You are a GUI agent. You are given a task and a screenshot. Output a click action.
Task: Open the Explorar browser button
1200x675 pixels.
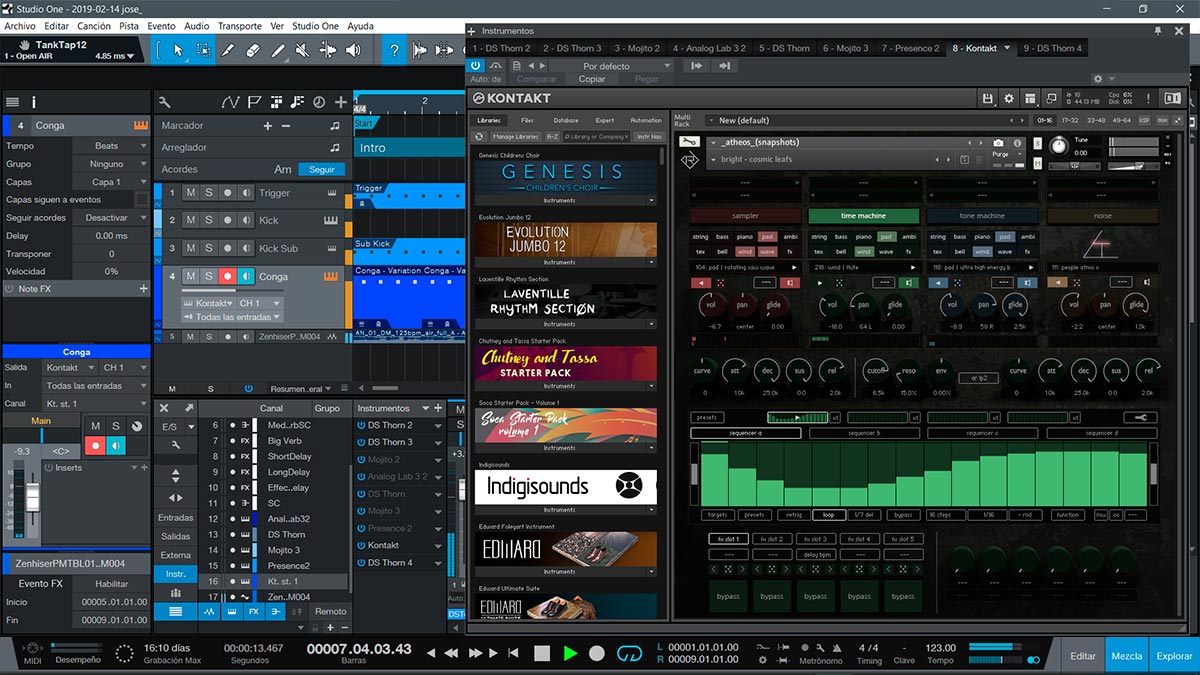tap(1174, 656)
